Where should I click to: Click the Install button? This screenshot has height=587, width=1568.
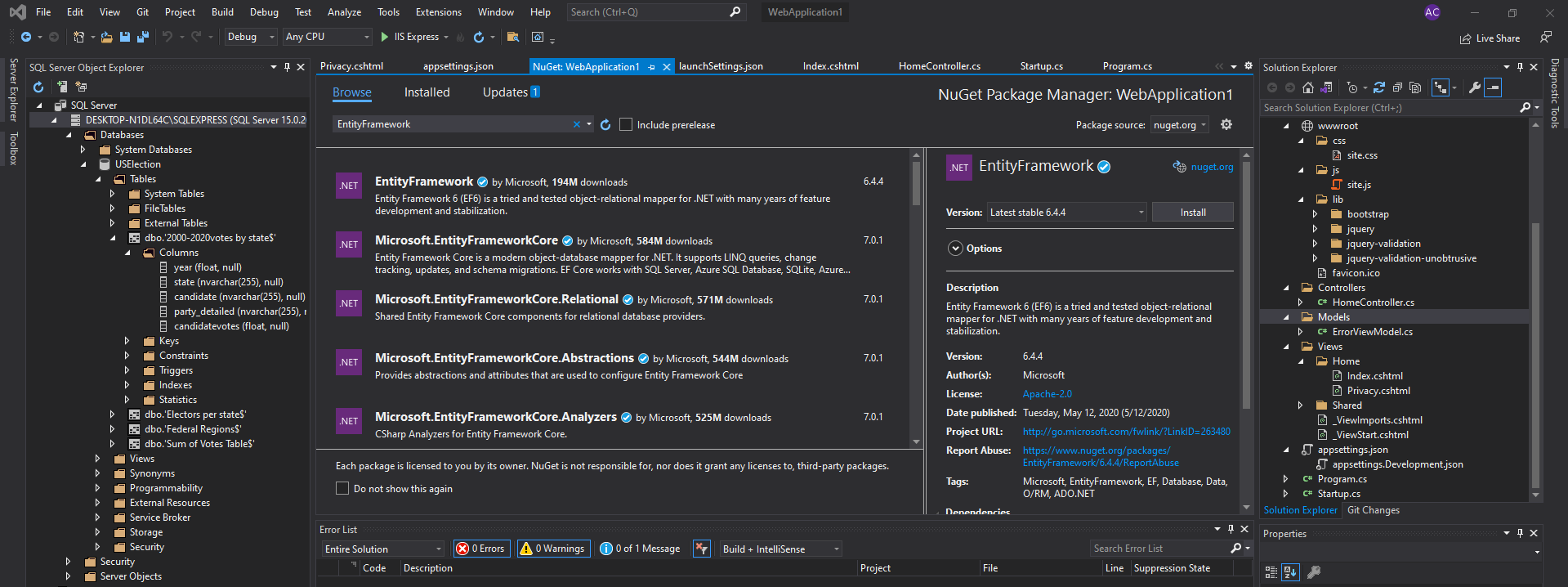[x=1192, y=213]
